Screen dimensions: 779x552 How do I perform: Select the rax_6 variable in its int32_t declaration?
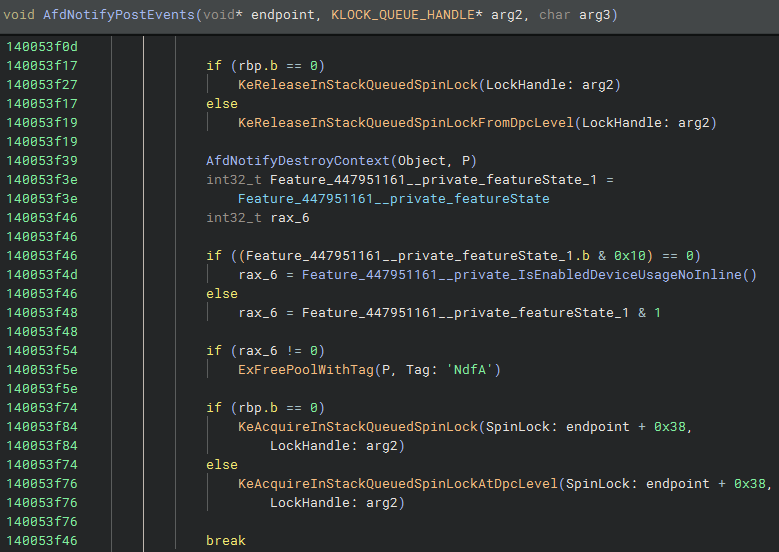click(289, 218)
